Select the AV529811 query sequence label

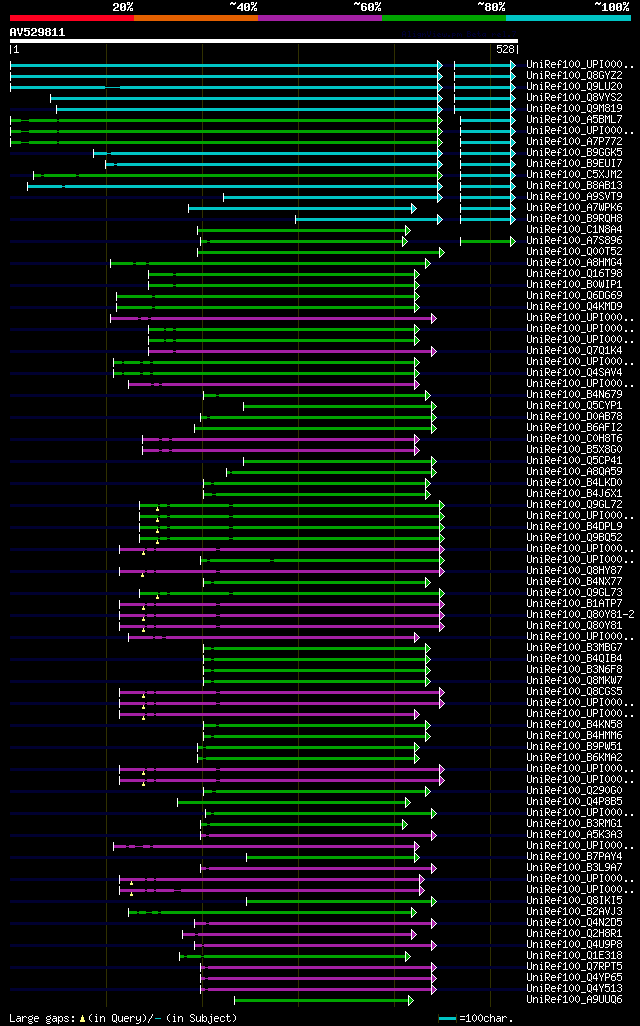point(37,32)
